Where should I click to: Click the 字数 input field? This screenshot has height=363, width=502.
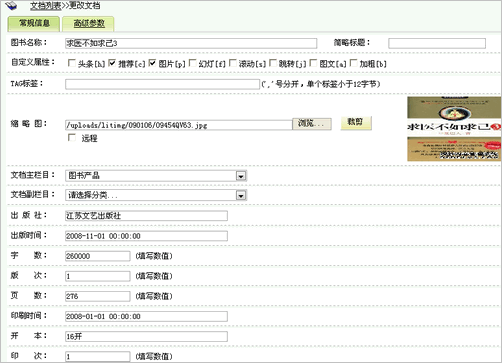98,256
